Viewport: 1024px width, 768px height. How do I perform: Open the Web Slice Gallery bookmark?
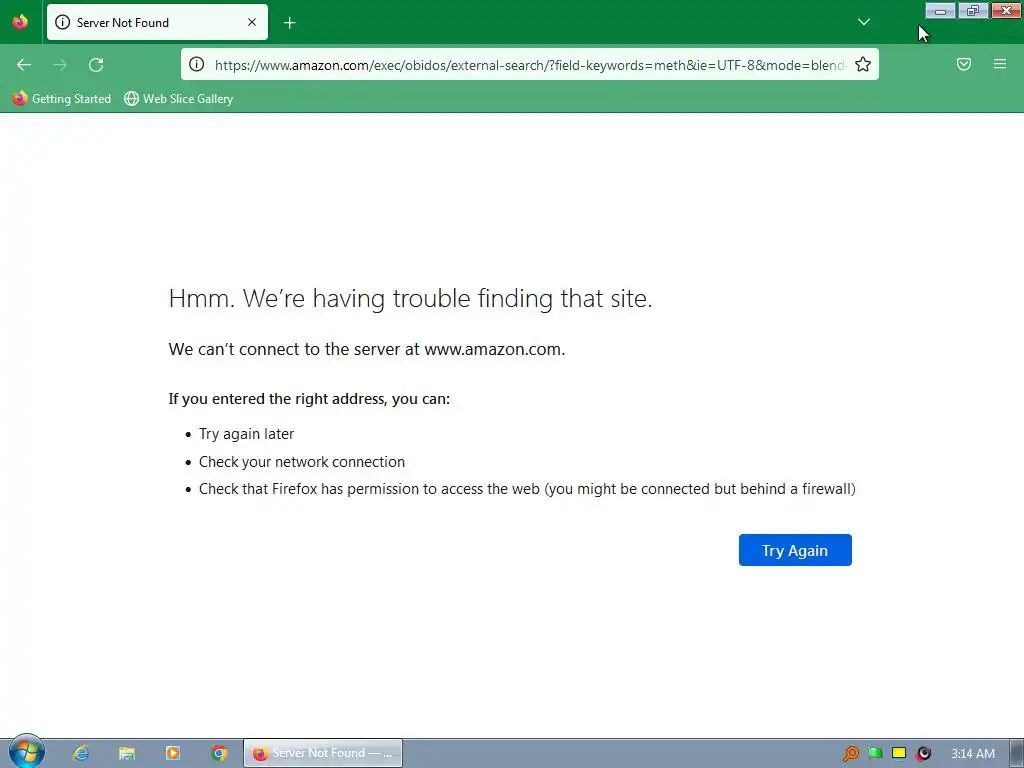179,99
